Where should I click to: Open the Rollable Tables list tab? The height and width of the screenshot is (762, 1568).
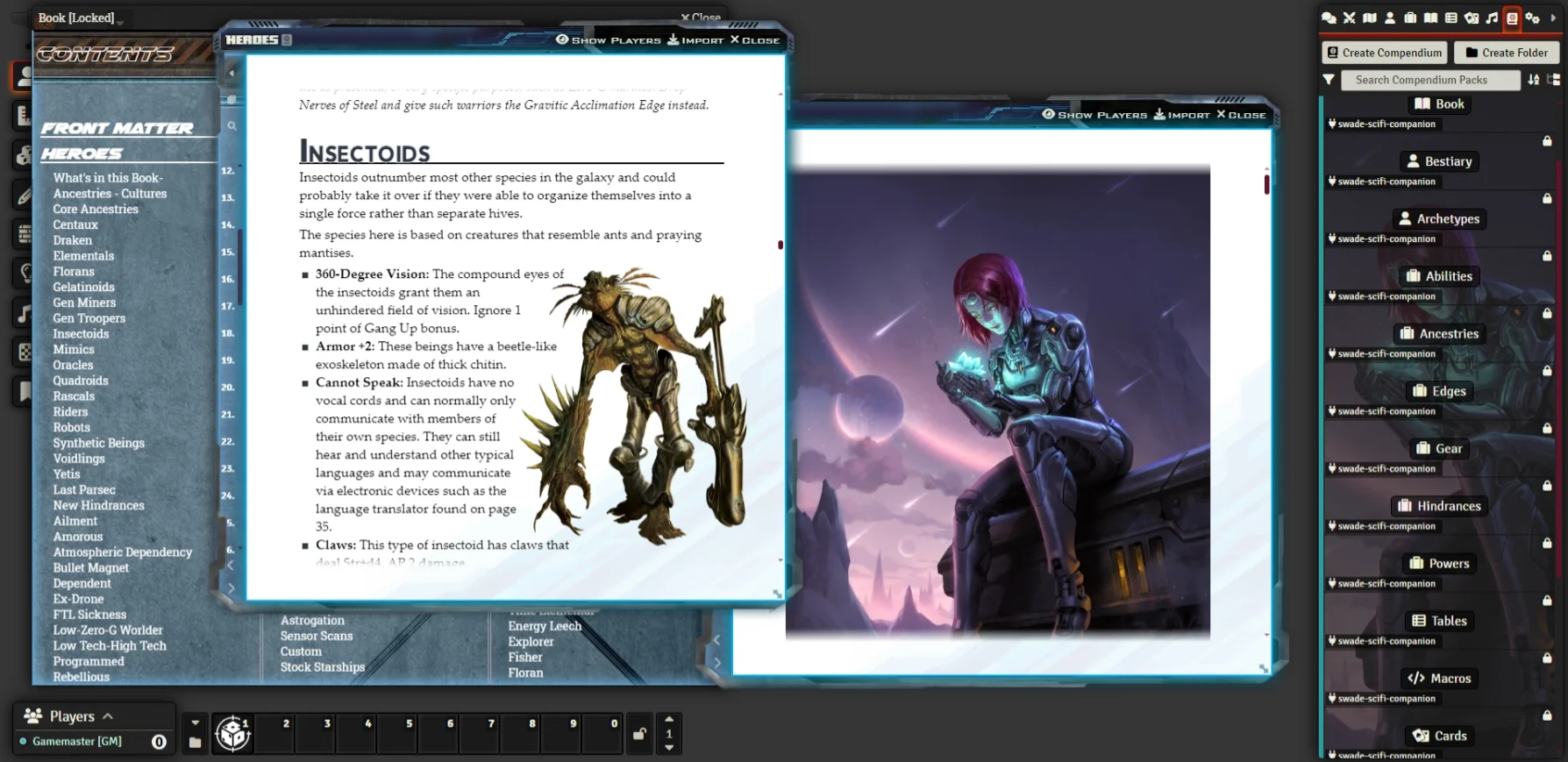click(x=1450, y=18)
